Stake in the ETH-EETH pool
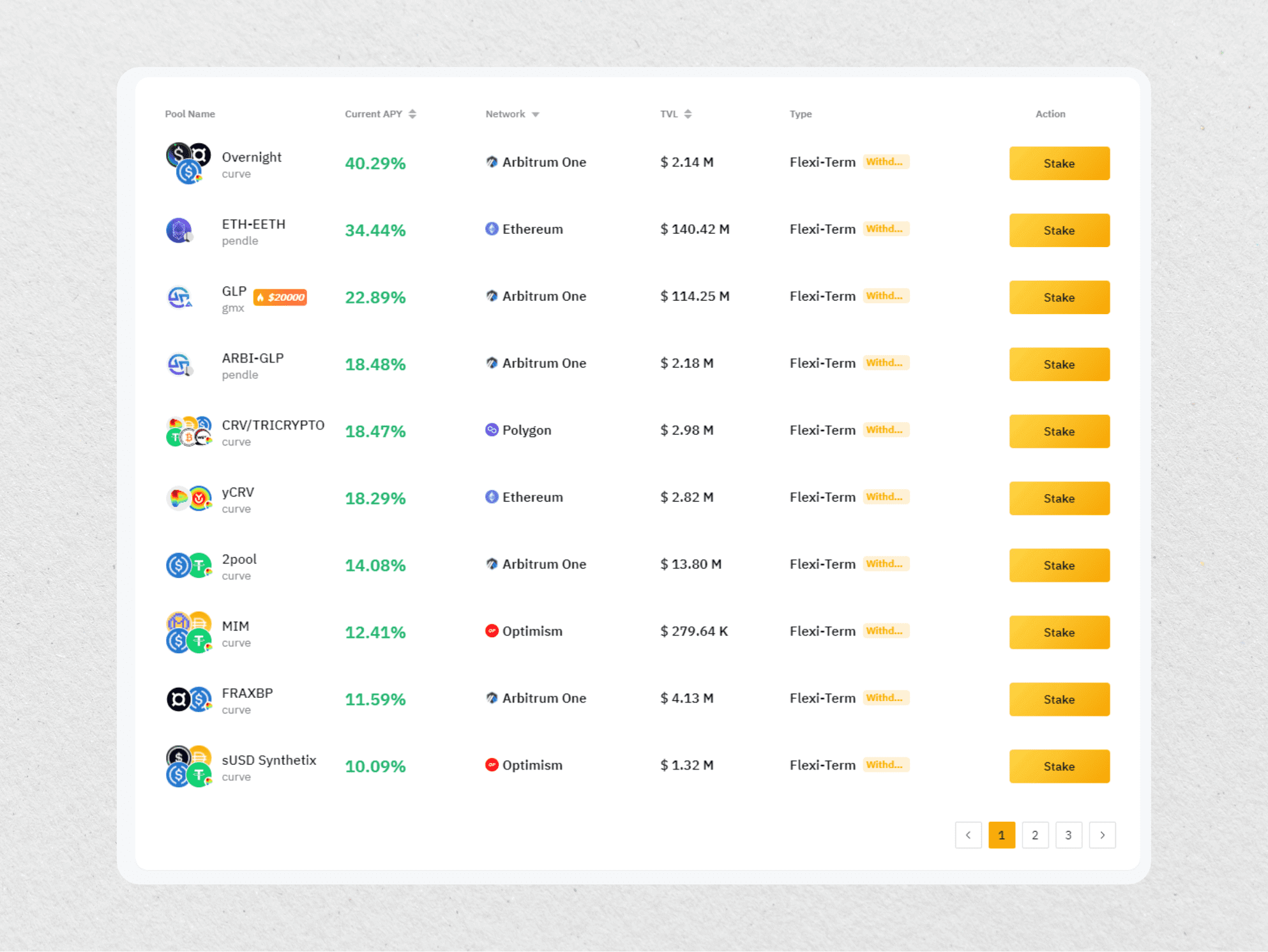The width and height of the screenshot is (1268, 952). (1059, 230)
